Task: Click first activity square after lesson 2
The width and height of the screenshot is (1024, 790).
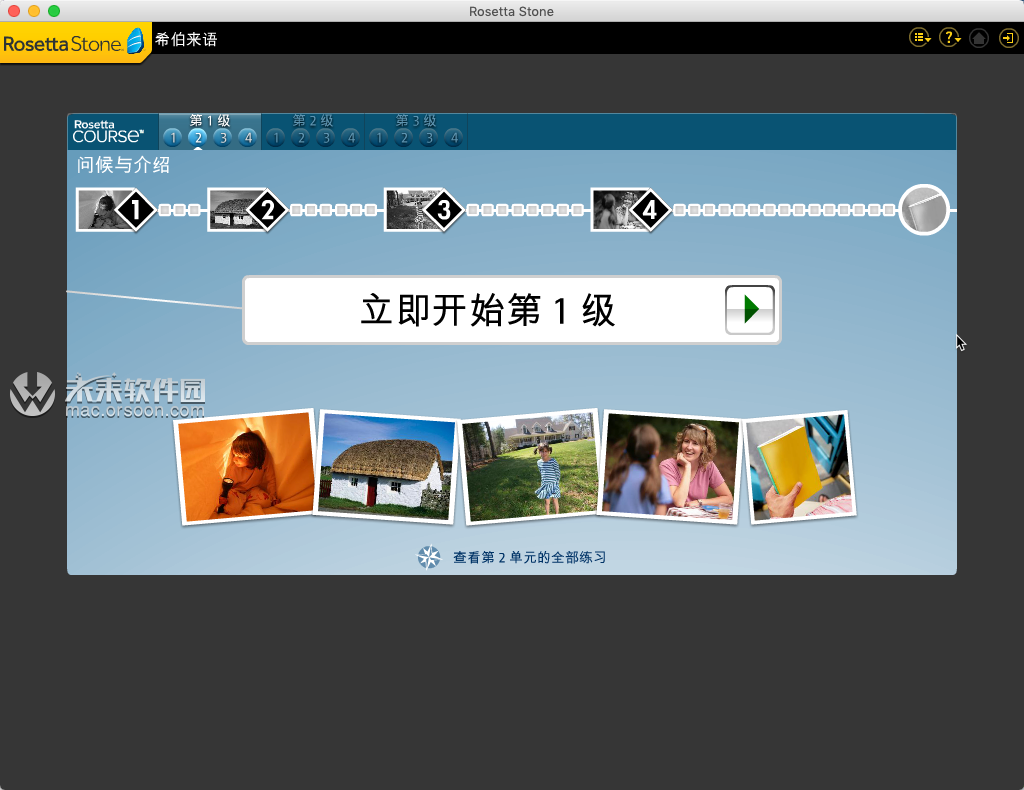Action: pyautogui.click(x=296, y=210)
